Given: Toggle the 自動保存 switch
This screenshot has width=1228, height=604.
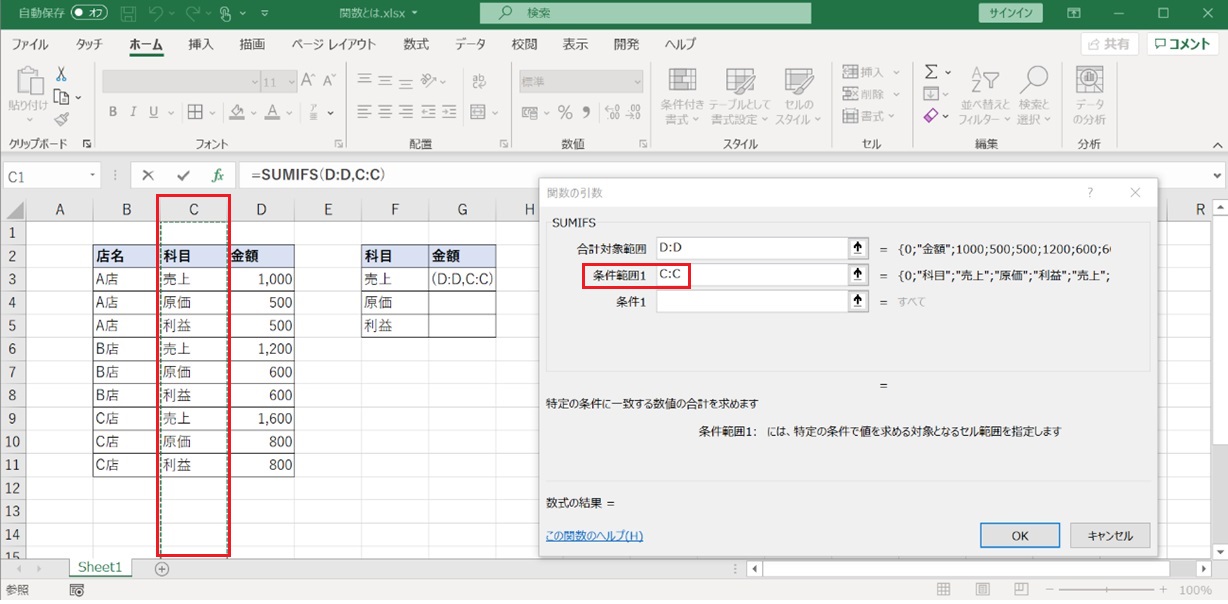Looking at the screenshot, I should pyautogui.click(x=90, y=14).
